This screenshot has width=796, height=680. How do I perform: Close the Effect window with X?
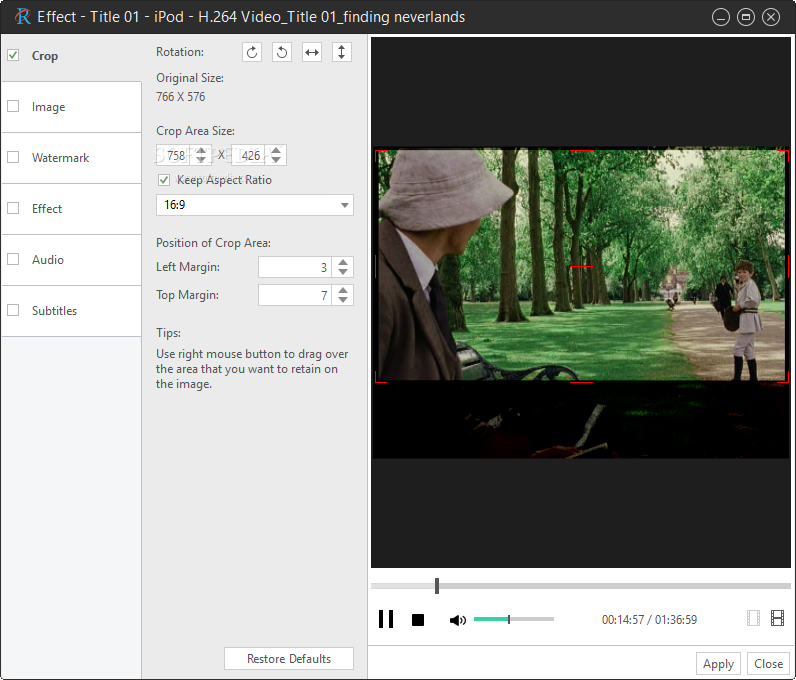[x=771, y=17]
